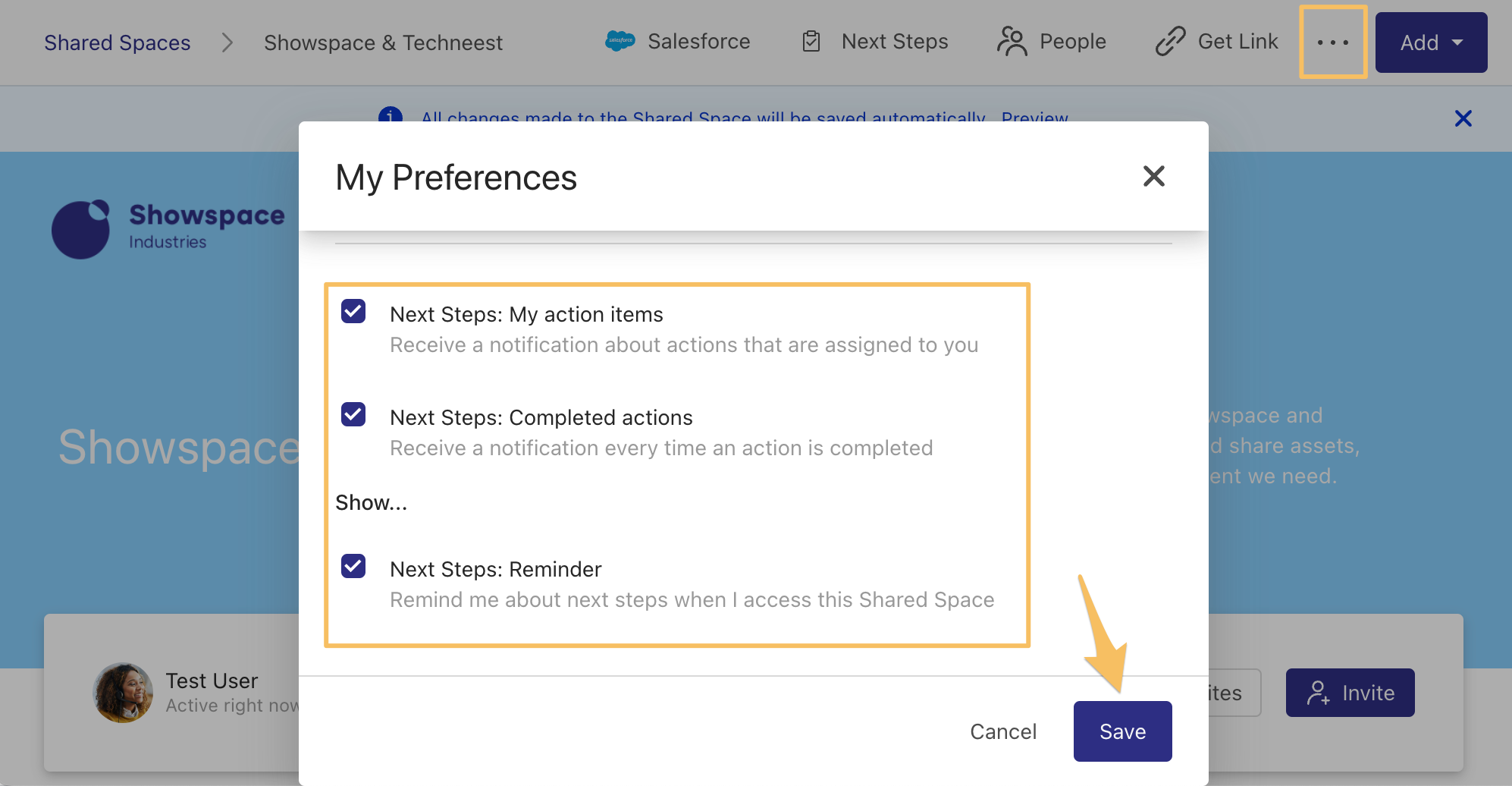Uncheck Next Steps: Completed actions
Image resolution: width=1512 pixels, height=786 pixels.
353,414
